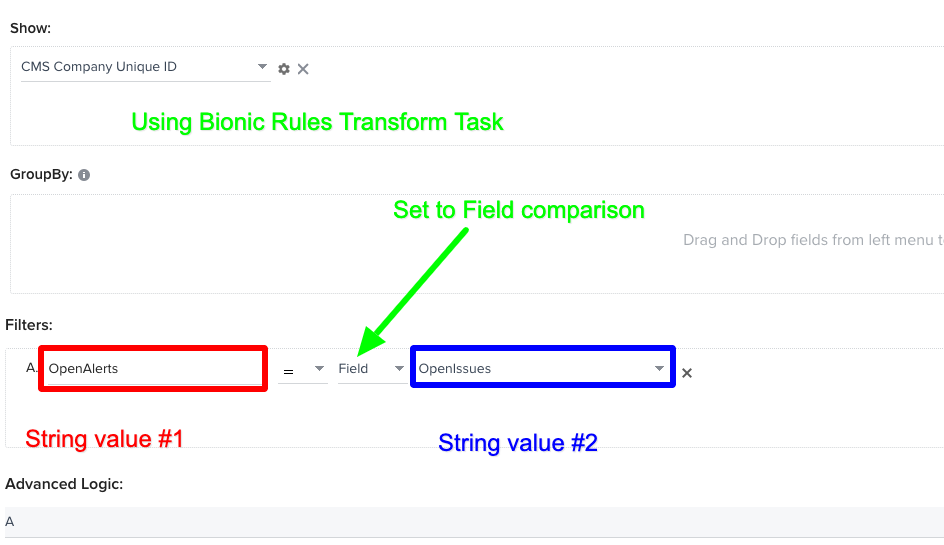Image resolution: width=944 pixels, height=545 pixels.
Task: Click the Drag and Drop fields placeholder text
Action: pos(813,240)
